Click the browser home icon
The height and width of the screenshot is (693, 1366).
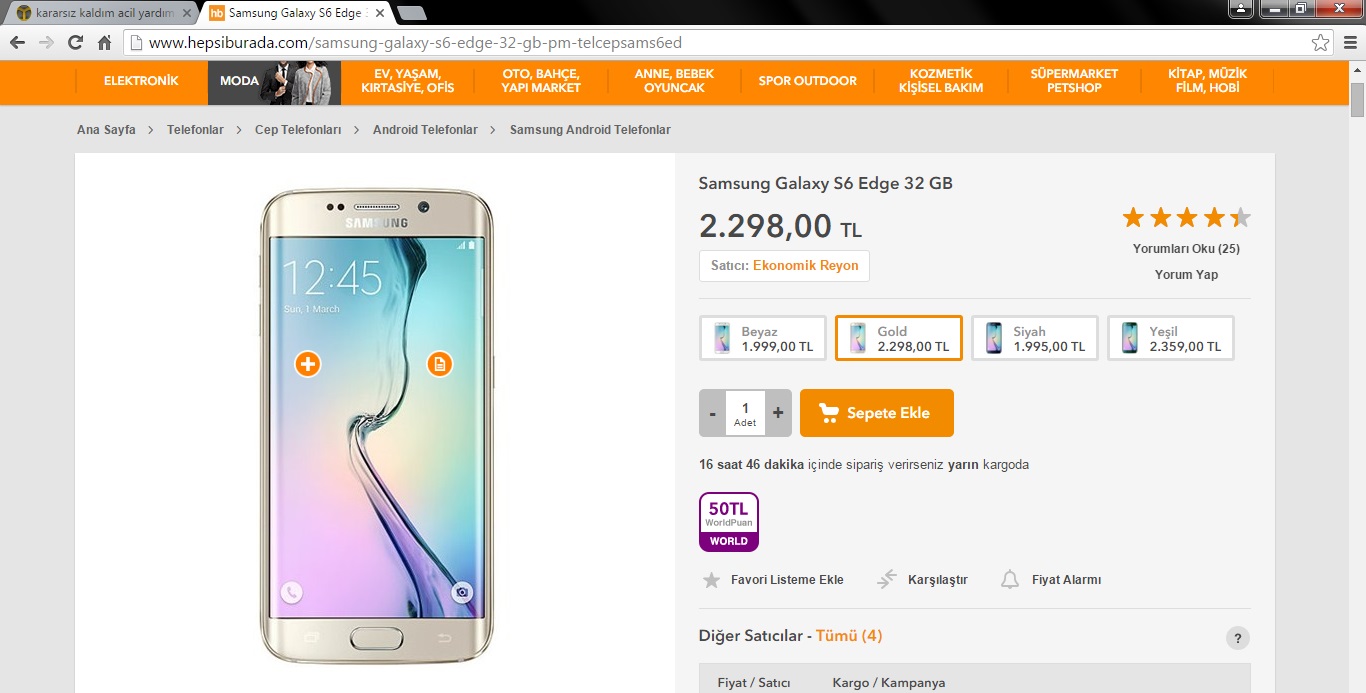point(104,43)
